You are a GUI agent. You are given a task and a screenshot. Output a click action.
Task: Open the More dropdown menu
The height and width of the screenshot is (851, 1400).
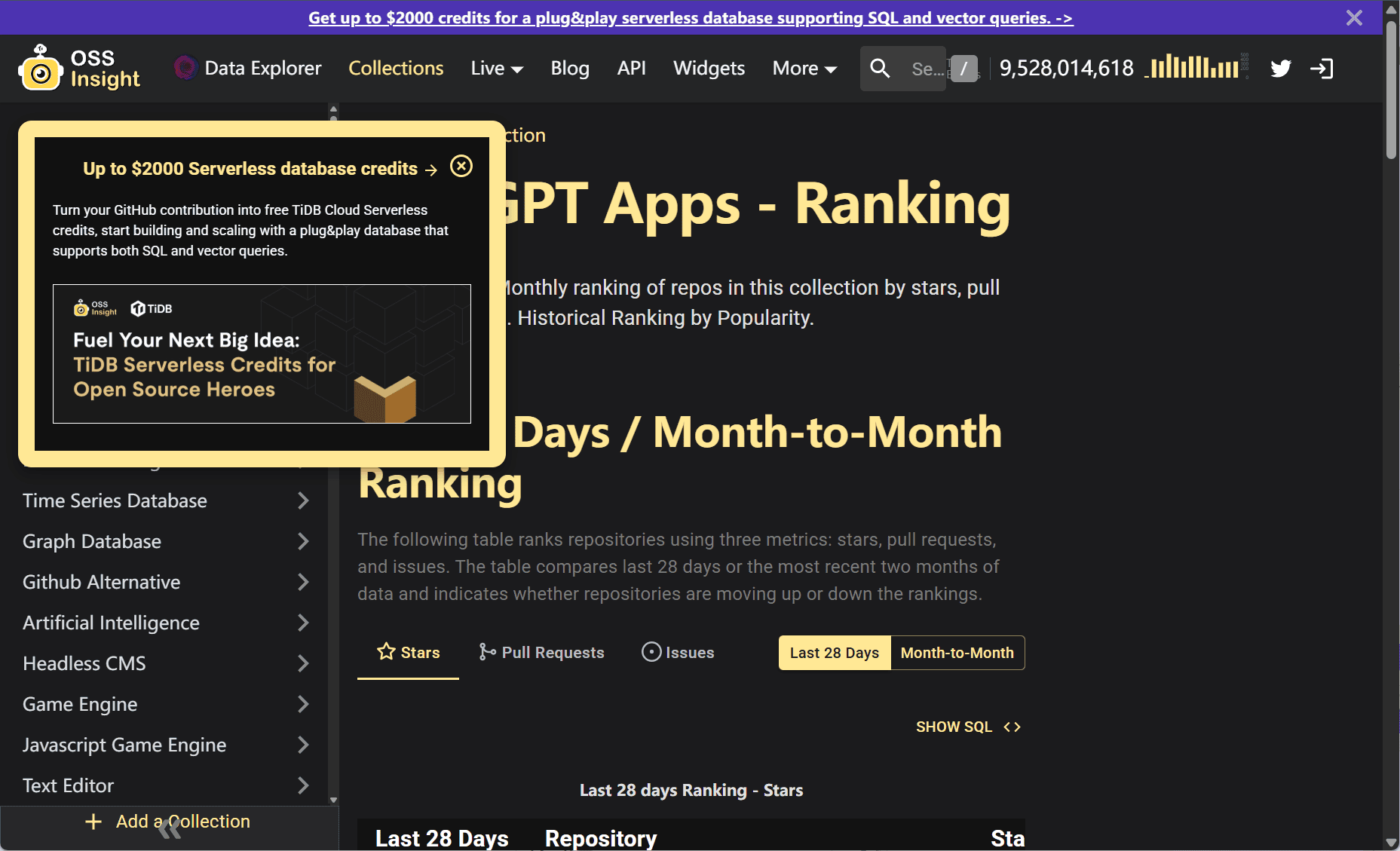point(804,69)
